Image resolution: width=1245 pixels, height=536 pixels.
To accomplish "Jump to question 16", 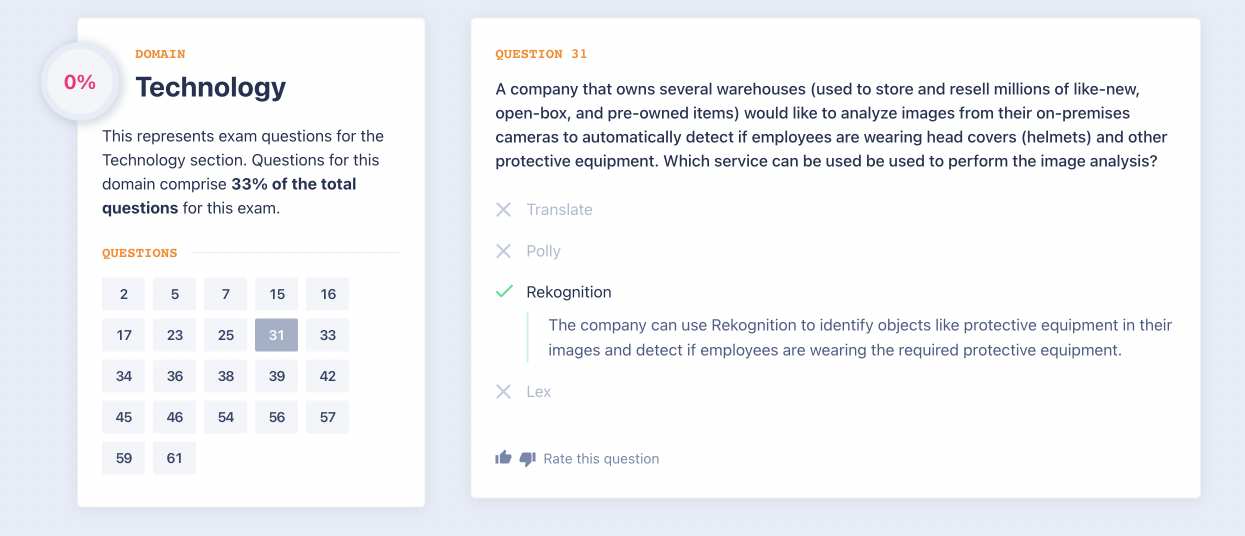I will coord(328,294).
